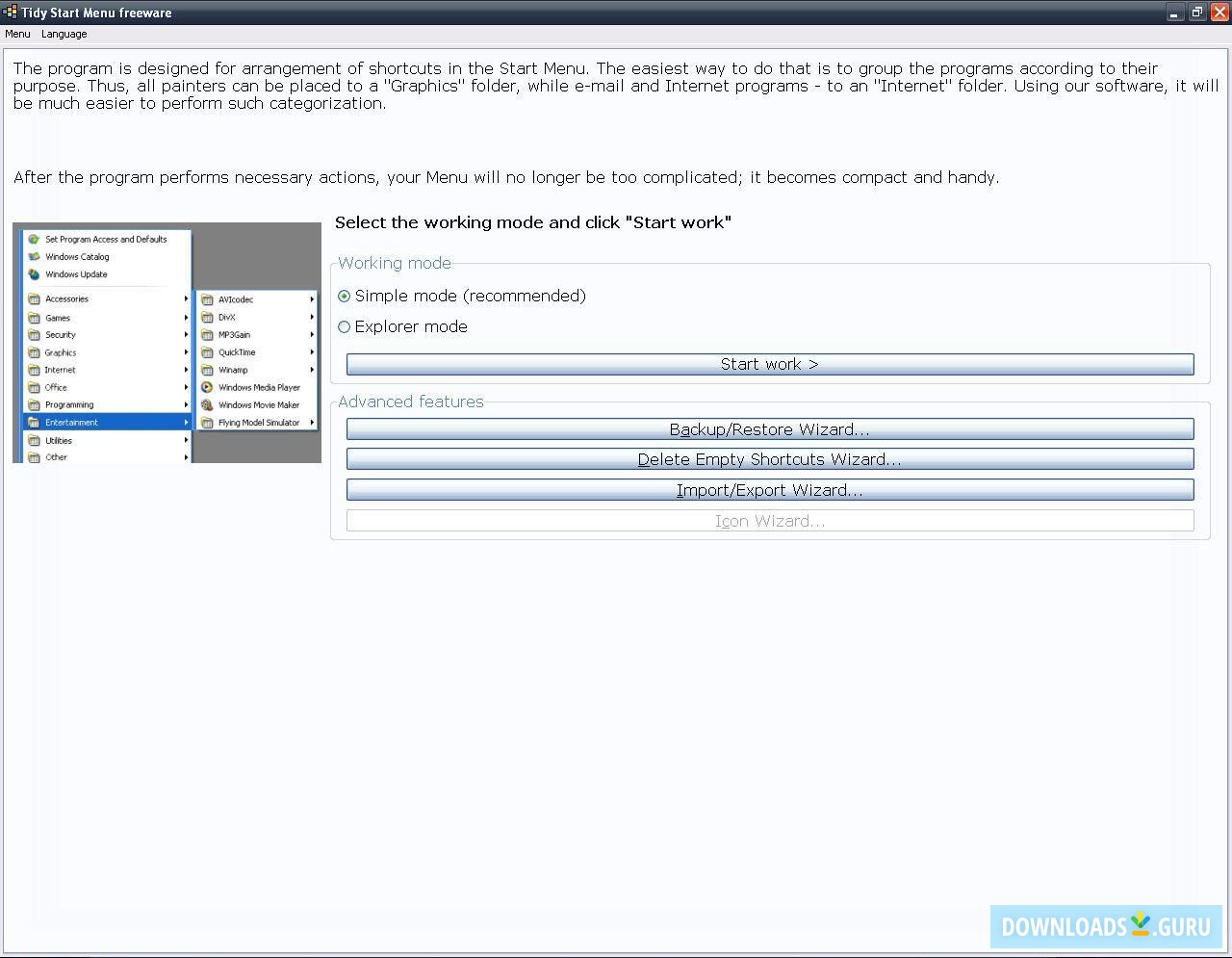Select the Simple mode radio button
This screenshot has height=958, width=1232.
[x=344, y=297]
